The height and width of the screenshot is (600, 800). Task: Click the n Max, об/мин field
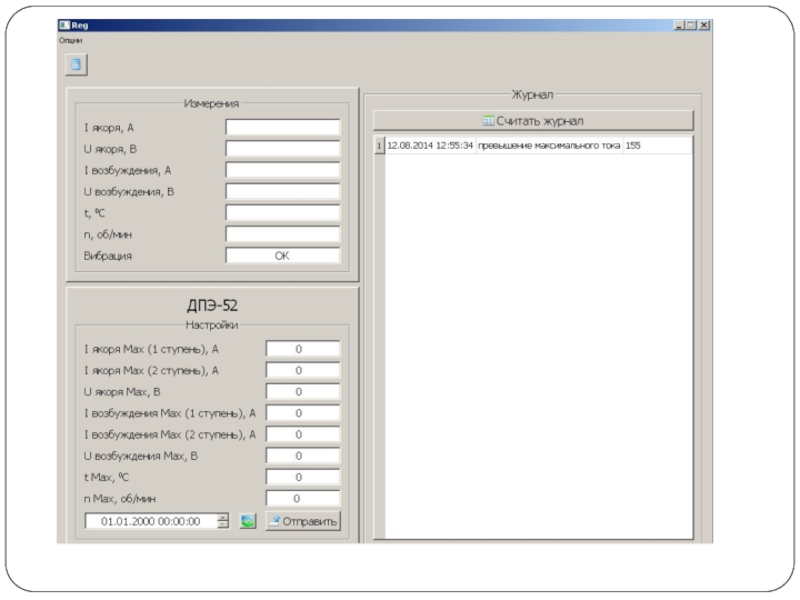[x=303, y=499]
